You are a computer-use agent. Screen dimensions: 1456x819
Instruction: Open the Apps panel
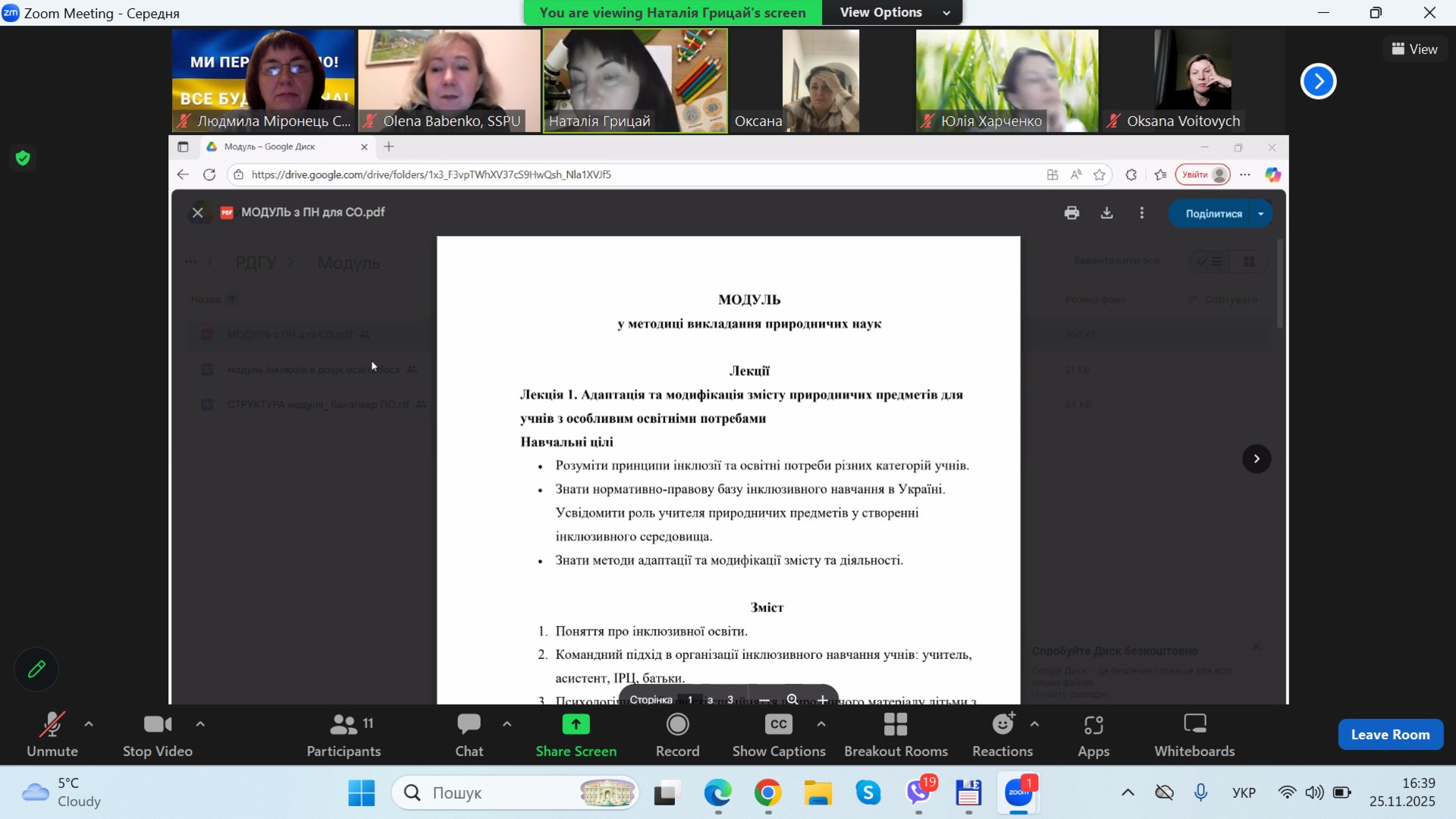point(1093,734)
